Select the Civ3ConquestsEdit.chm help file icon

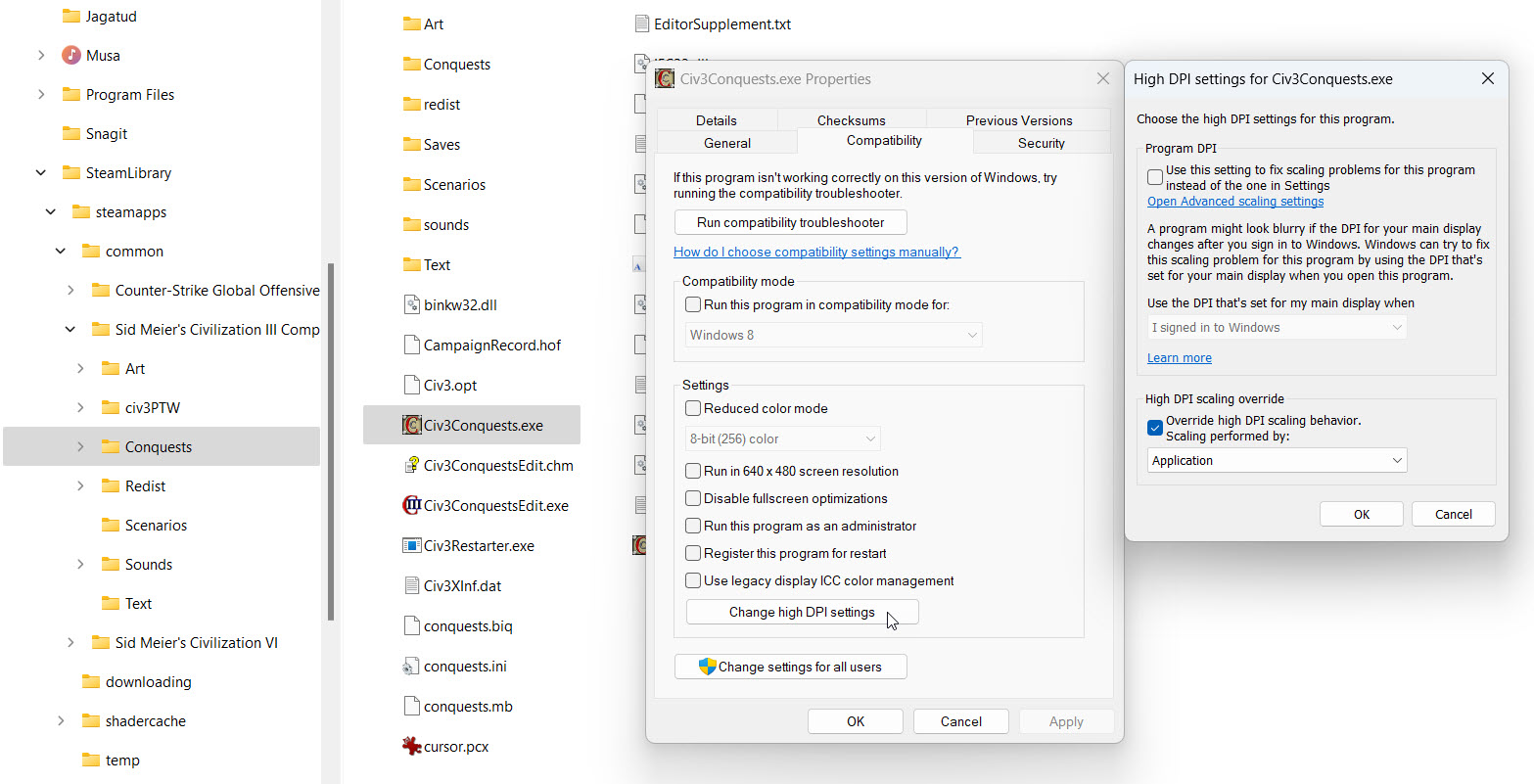tap(412, 466)
